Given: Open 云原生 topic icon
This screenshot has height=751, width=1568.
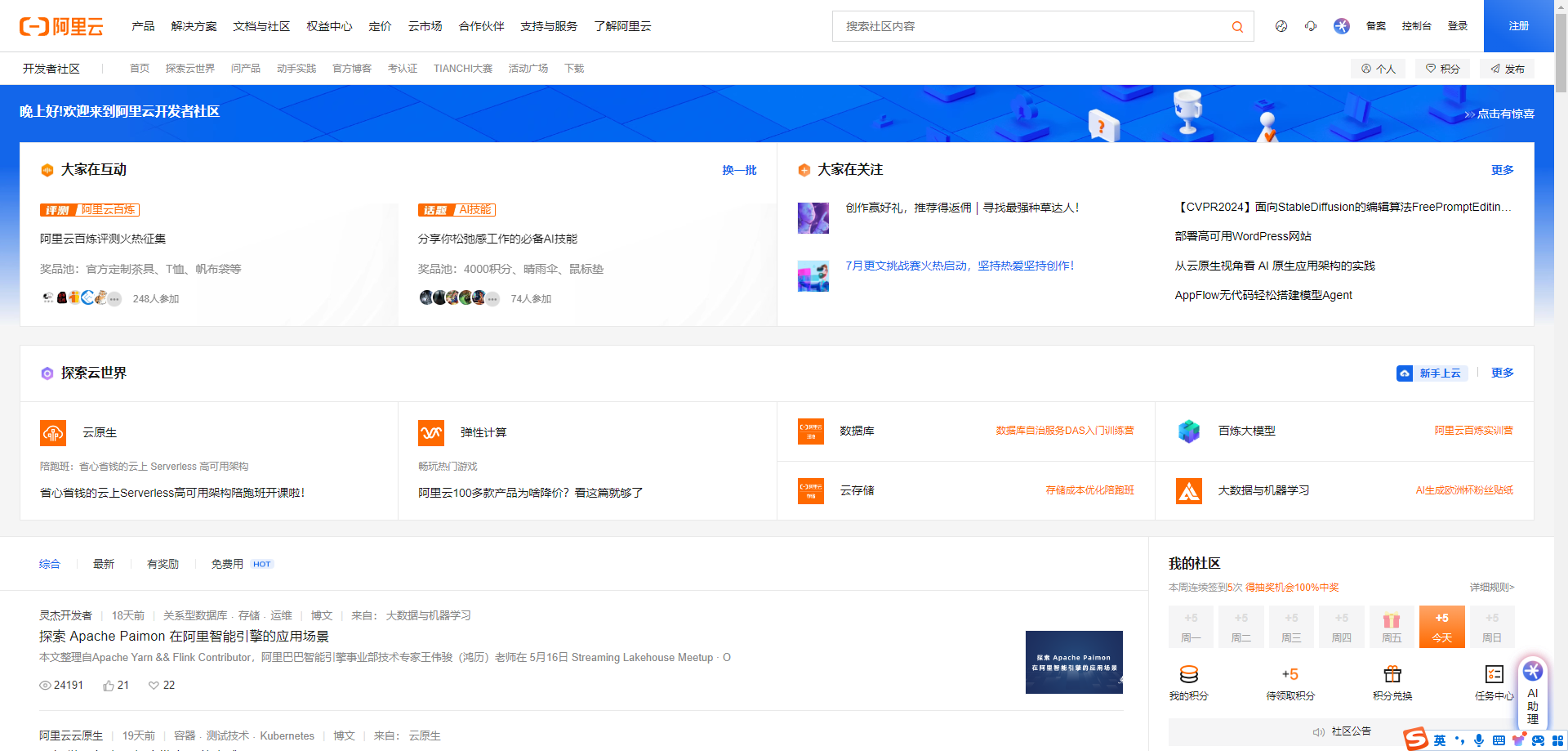Looking at the screenshot, I should coord(53,432).
